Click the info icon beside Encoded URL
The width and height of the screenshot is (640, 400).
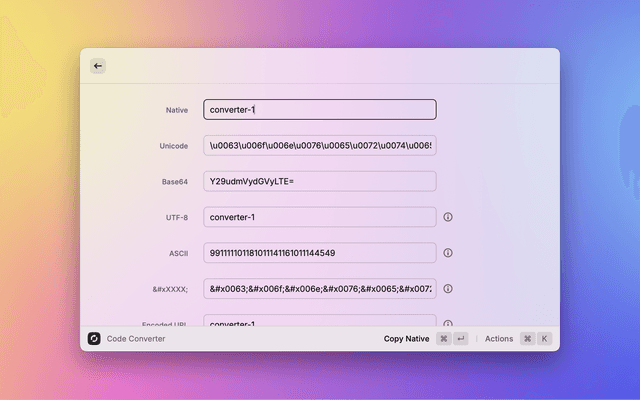click(448, 323)
